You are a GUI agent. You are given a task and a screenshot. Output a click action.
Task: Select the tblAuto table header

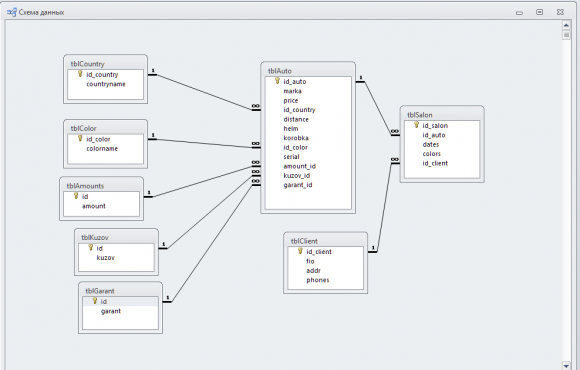click(x=308, y=70)
